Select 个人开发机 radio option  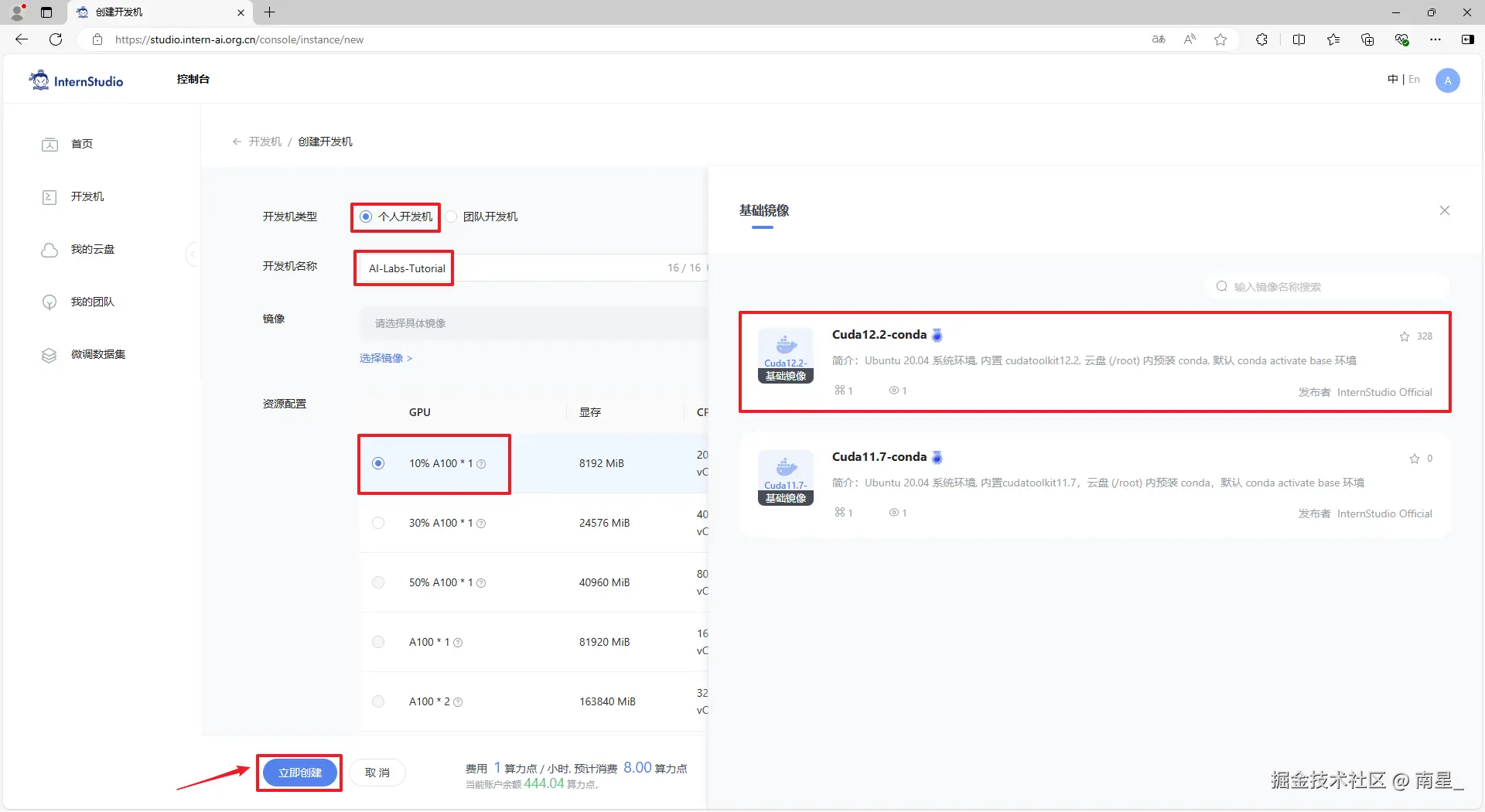point(366,217)
